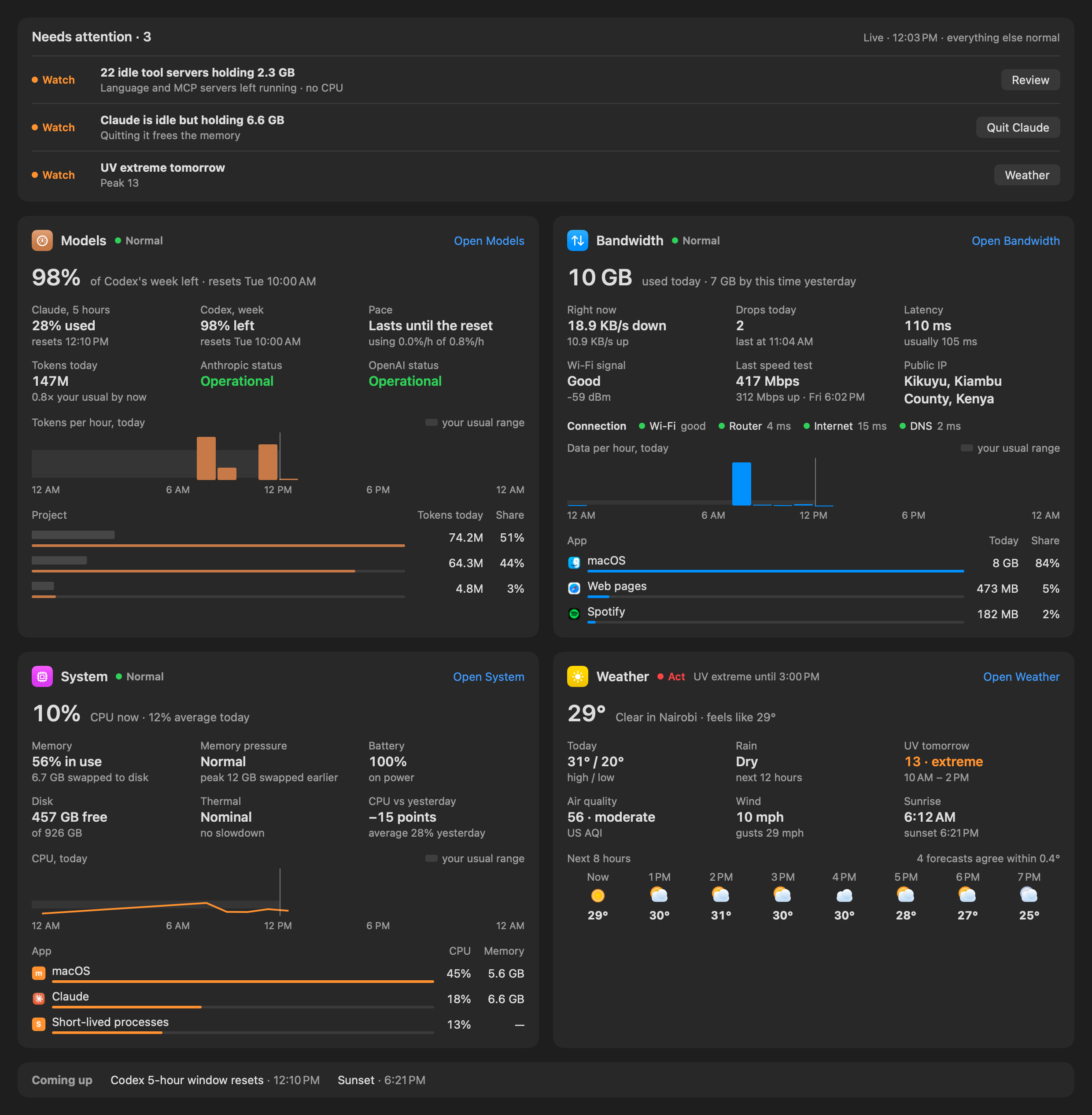Click the macOS bandwidth usage bar

tap(775, 571)
